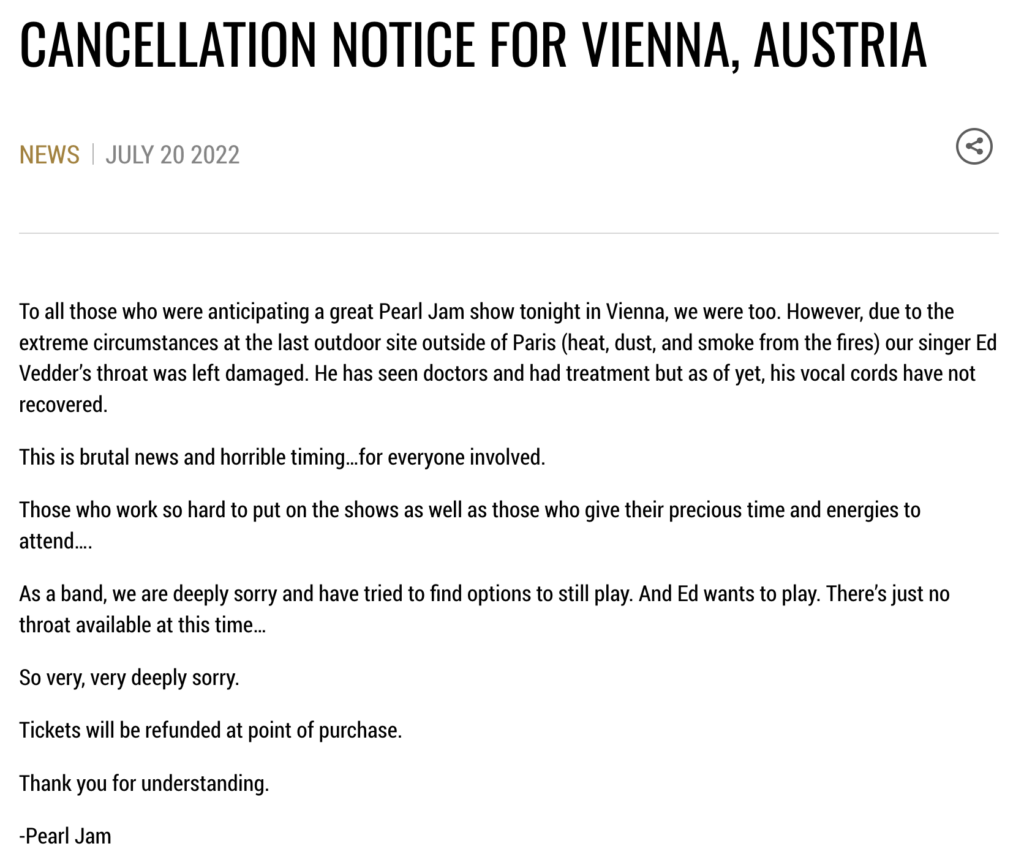Click 'Thank you for understanding.' line
Image resolution: width=1024 pixels, height=868 pixels.
tap(144, 783)
